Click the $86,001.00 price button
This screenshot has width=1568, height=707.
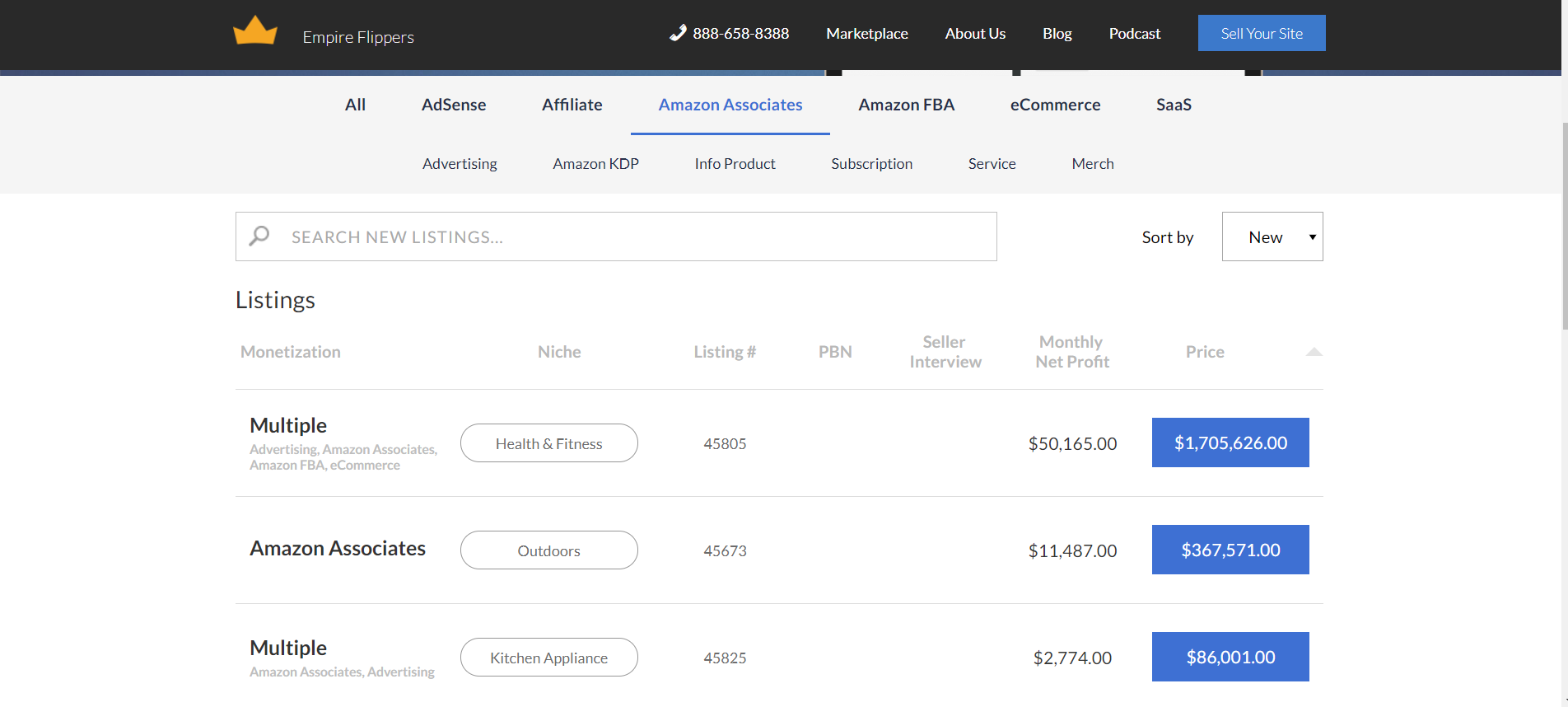1230,657
